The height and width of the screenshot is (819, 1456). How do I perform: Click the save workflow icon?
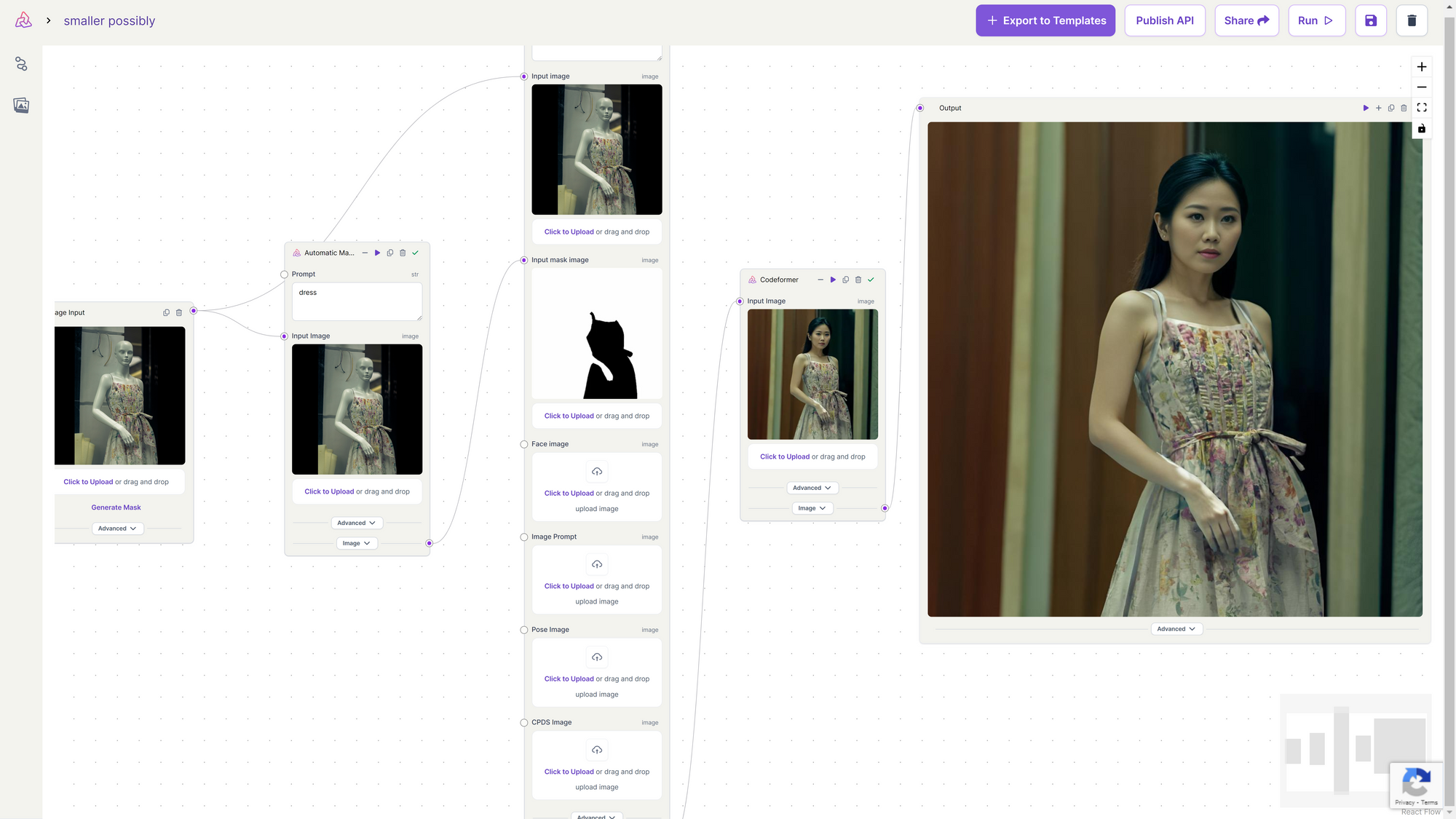1370,20
